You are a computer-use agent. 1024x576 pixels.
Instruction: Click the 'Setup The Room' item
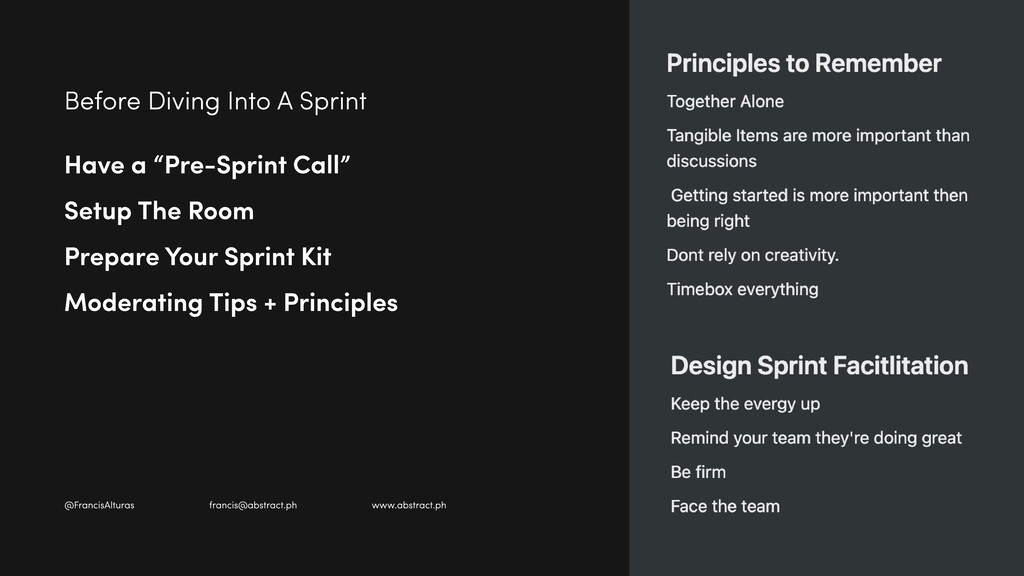point(159,211)
